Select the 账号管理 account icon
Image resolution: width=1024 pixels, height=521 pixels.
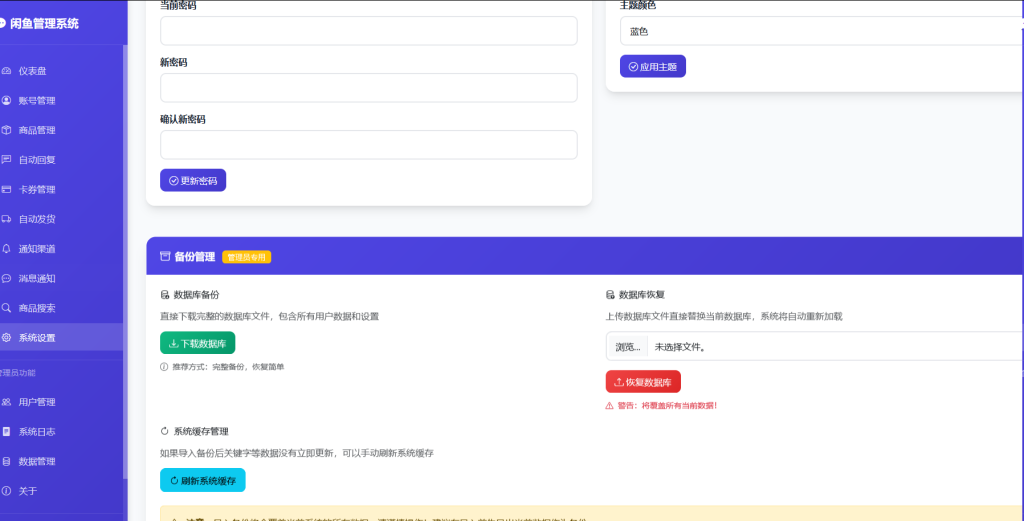coord(7,101)
